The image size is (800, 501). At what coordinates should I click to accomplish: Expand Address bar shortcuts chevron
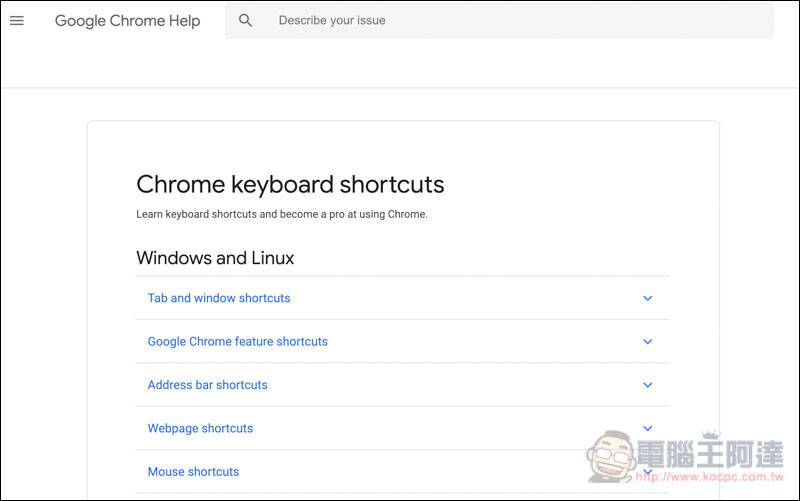pyautogui.click(x=647, y=385)
